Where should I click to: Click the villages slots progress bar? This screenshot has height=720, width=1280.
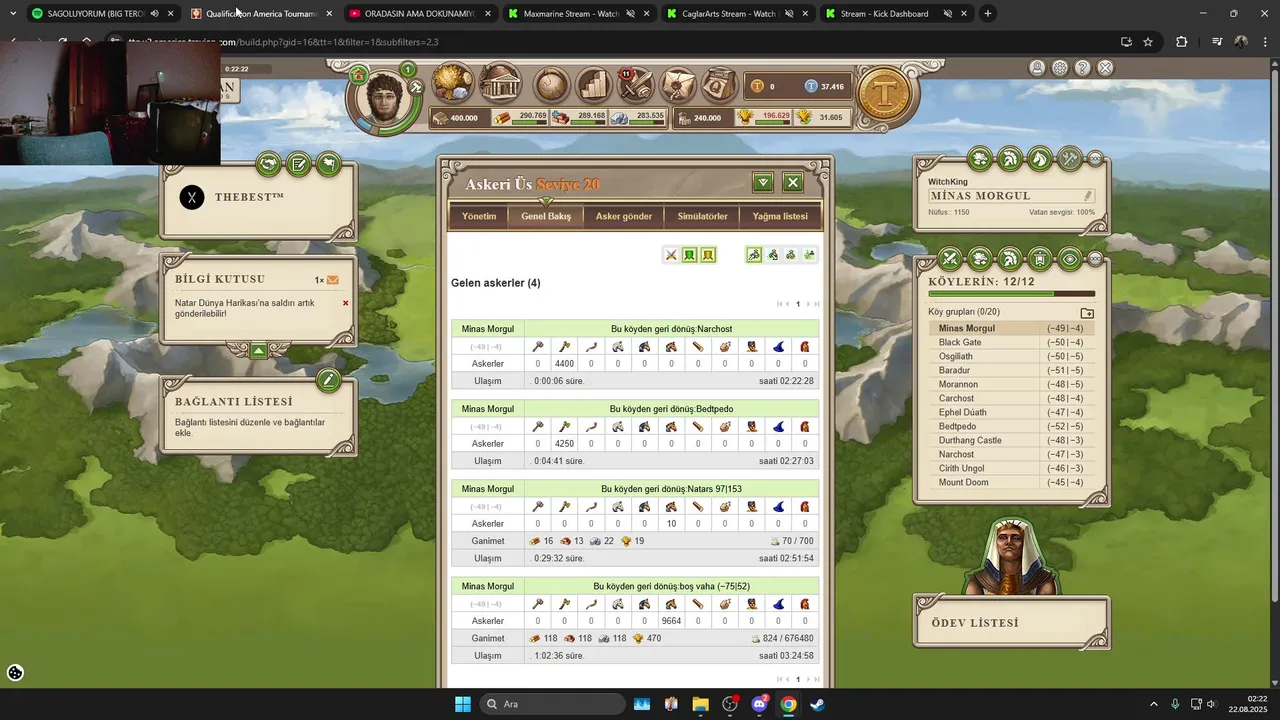pyautogui.click(x=1011, y=295)
